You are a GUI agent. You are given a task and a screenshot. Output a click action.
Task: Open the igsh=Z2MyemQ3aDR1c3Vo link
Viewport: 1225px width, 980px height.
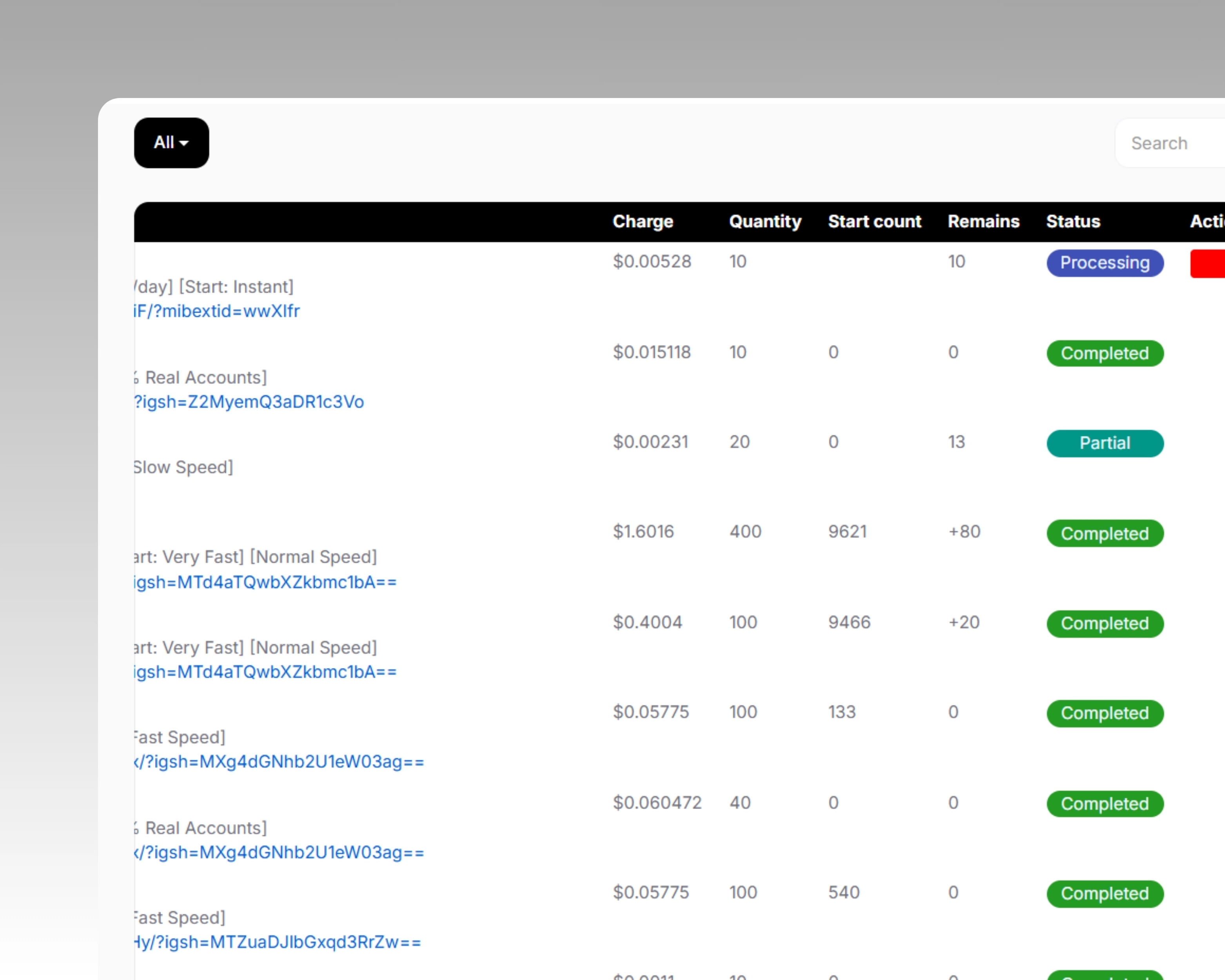click(x=249, y=402)
